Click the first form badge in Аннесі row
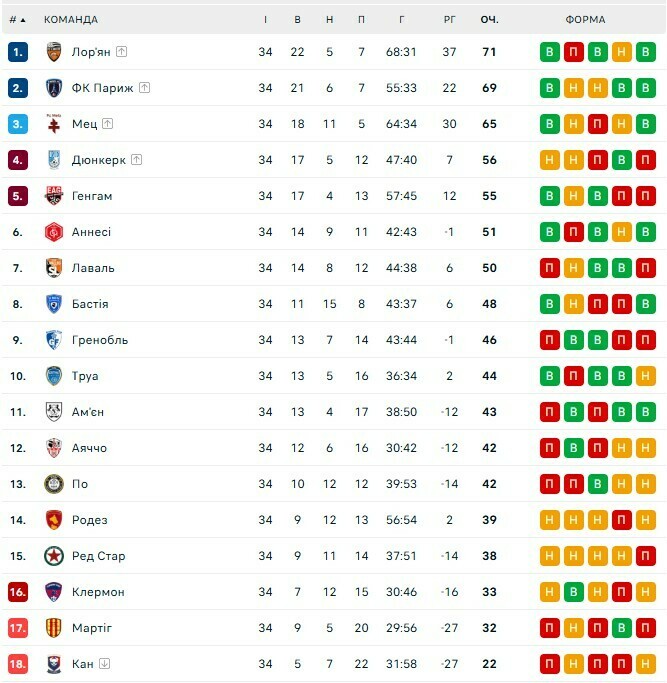This screenshot has height=683, width=667. 549,232
